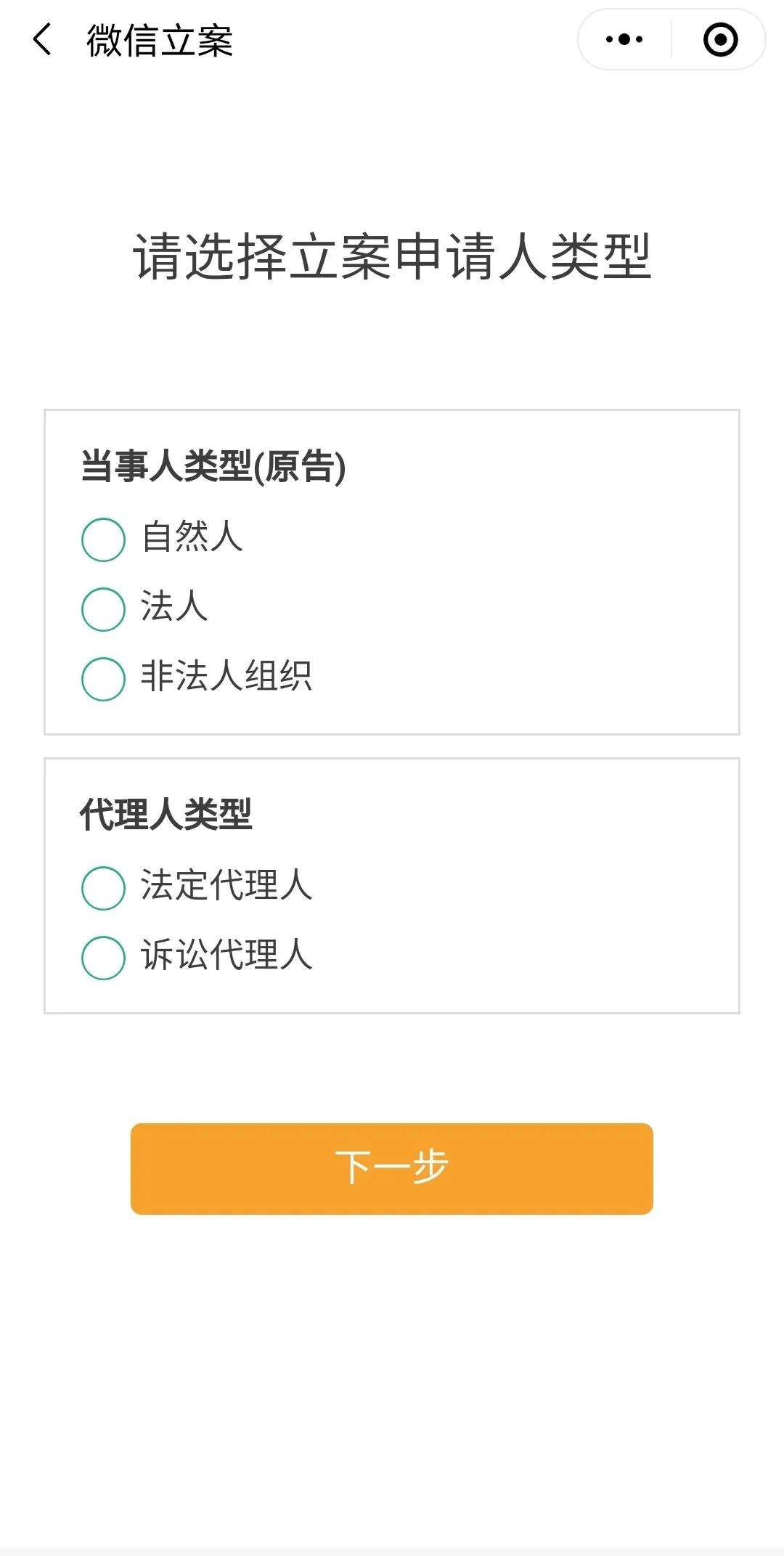Click the 自然人 option label text

[x=192, y=537]
